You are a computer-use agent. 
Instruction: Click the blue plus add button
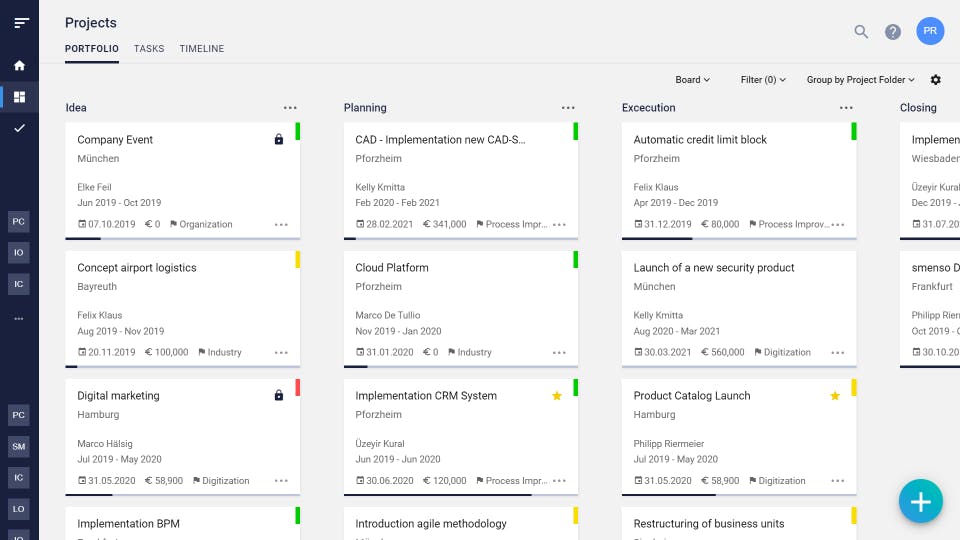pyautogui.click(x=920, y=502)
